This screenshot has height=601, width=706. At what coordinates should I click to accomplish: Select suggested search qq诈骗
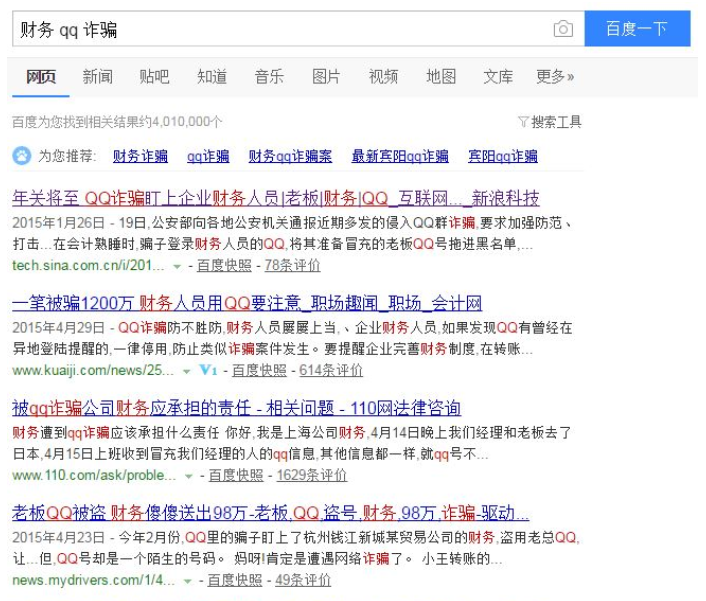208,156
